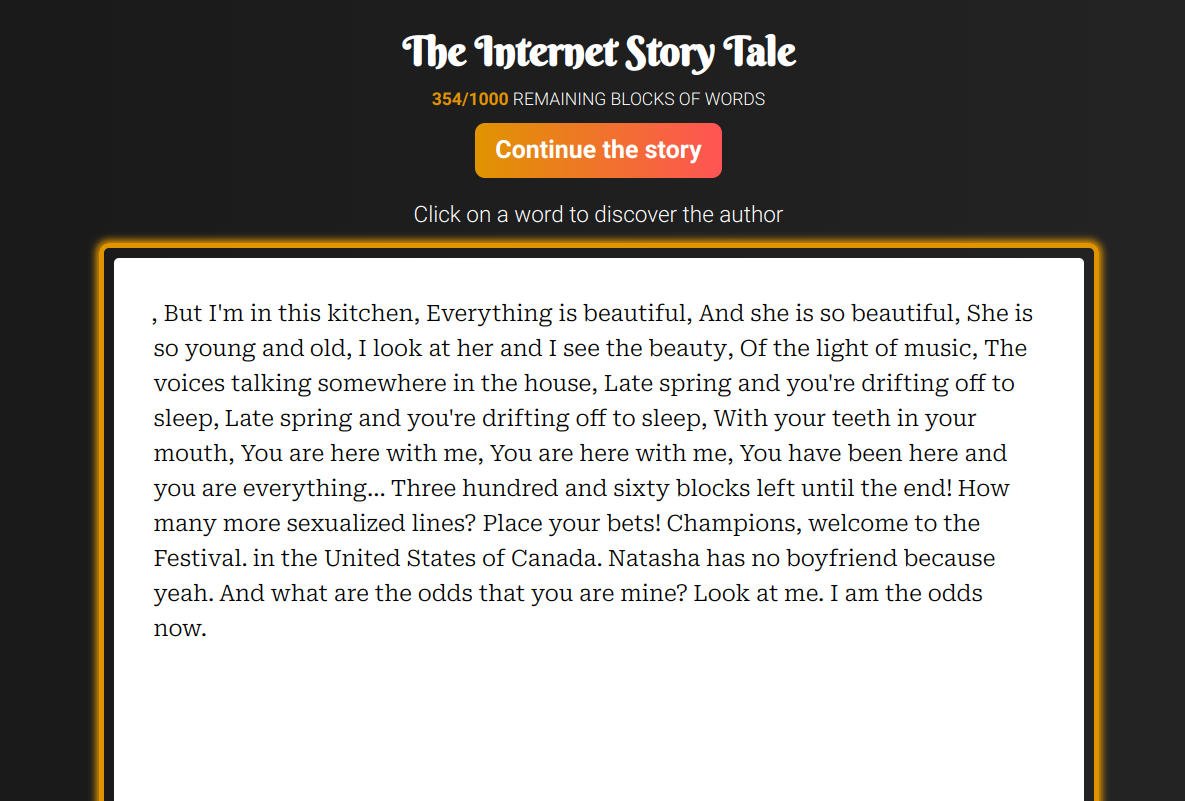Screen dimensions: 1185x801
Task: Click the word 'Canada' in the story
Action: coord(555,557)
